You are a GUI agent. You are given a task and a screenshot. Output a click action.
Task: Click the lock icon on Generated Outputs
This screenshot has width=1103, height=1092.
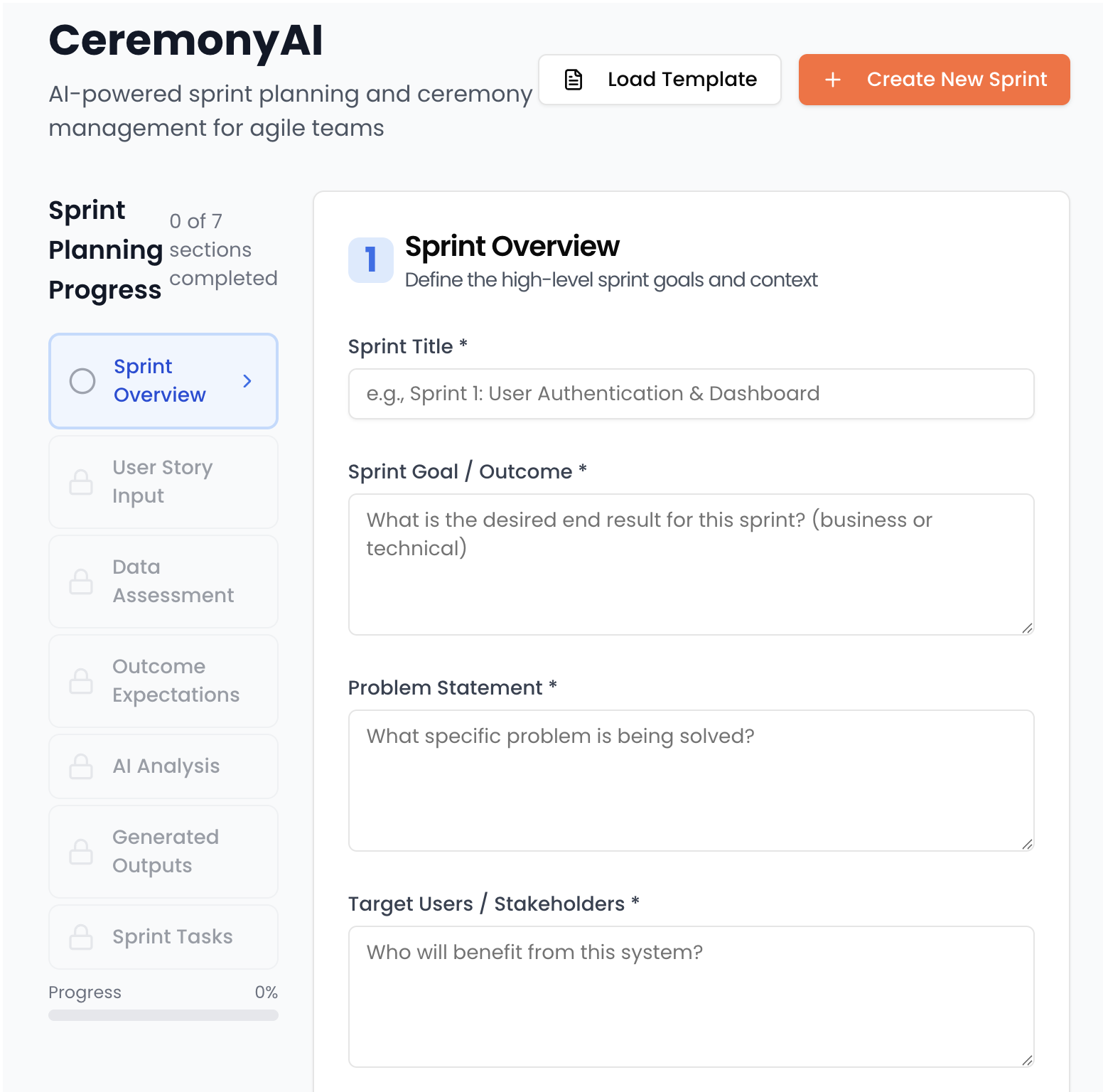[x=82, y=852]
